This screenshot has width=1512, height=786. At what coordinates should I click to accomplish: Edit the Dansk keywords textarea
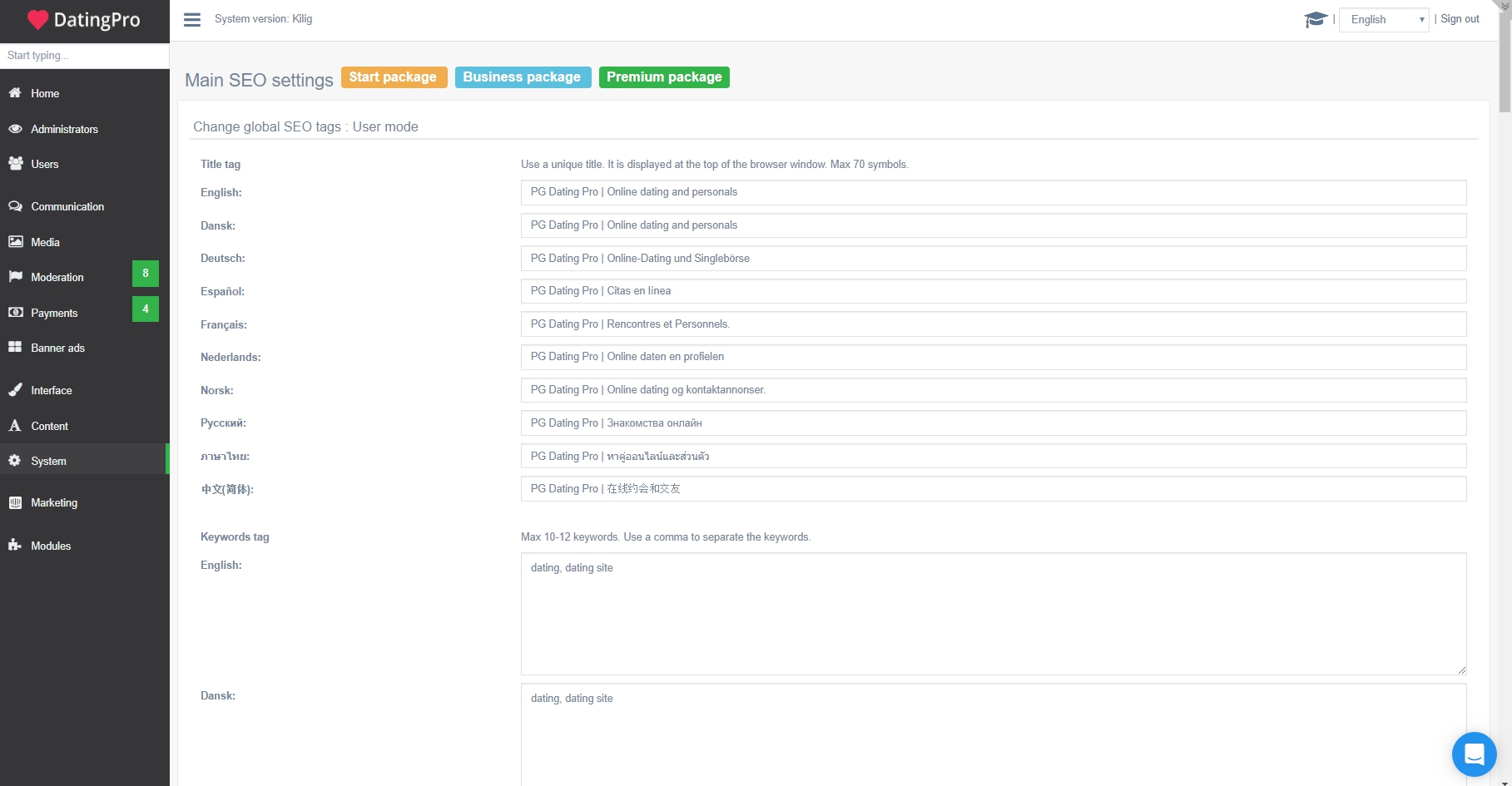point(994,734)
